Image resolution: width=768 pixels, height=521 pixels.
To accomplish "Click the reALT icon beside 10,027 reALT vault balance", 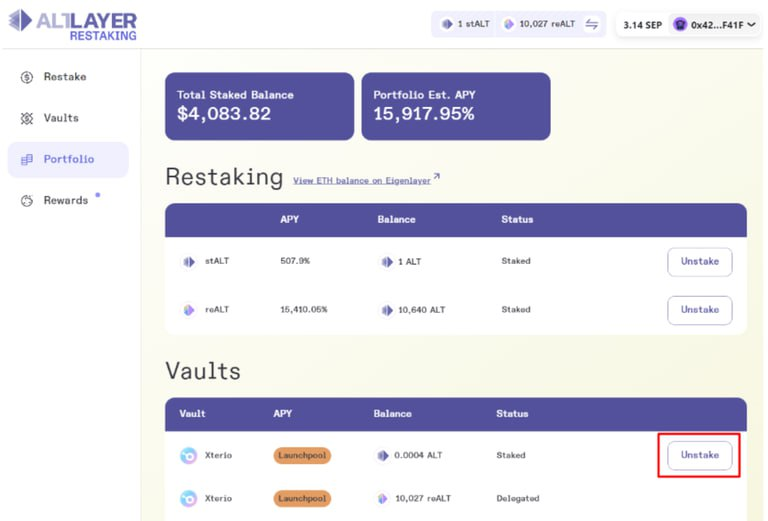I will 383,499.
